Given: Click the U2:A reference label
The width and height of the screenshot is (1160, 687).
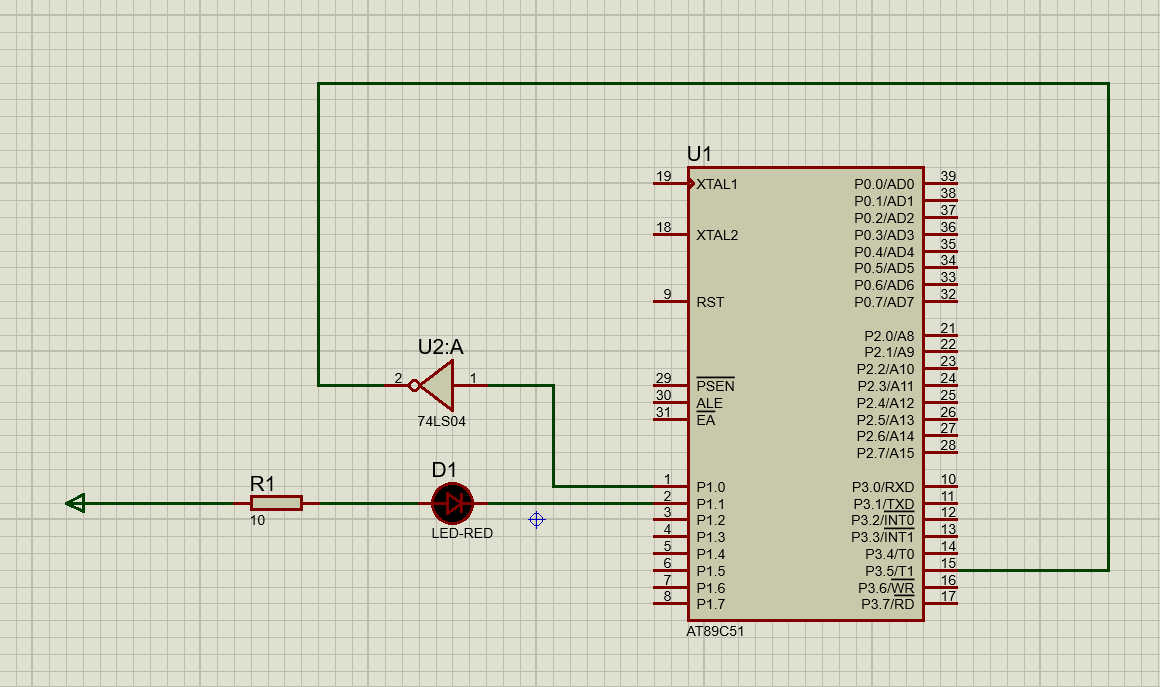Looking at the screenshot, I should [441, 347].
